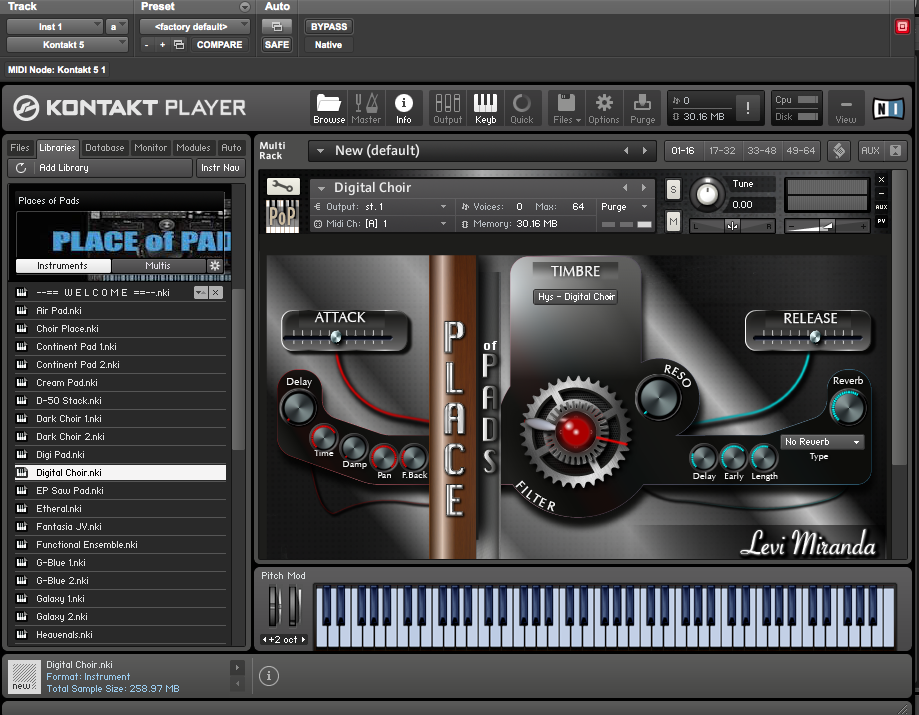This screenshot has height=715, width=919.
Task: Minimize all instruments in the rack header
Action: point(896,151)
